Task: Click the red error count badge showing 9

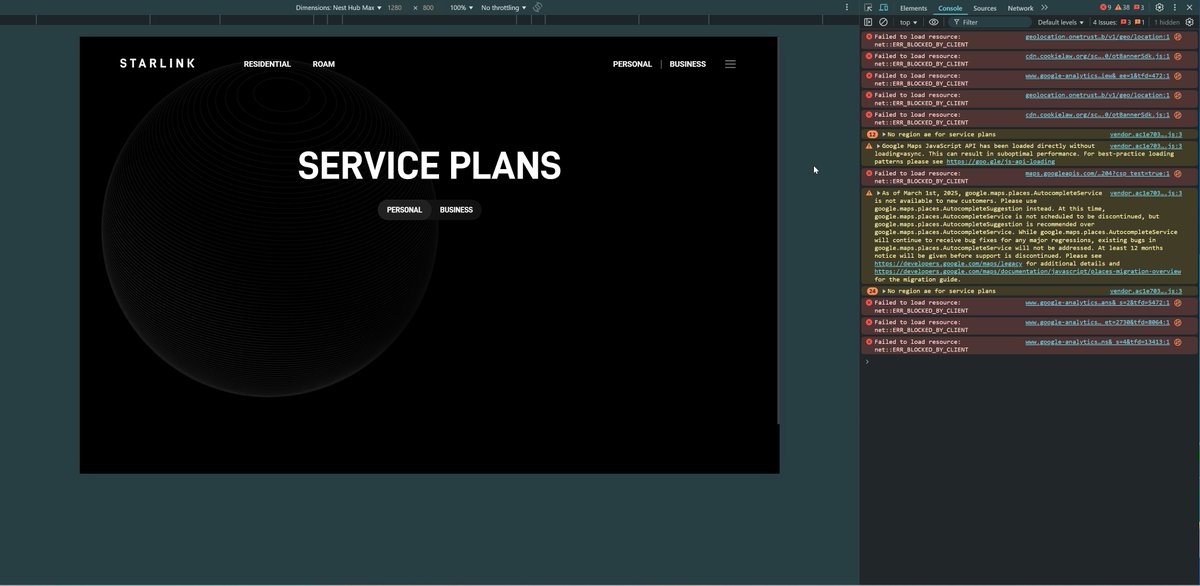Action: [x=1105, y=8]
